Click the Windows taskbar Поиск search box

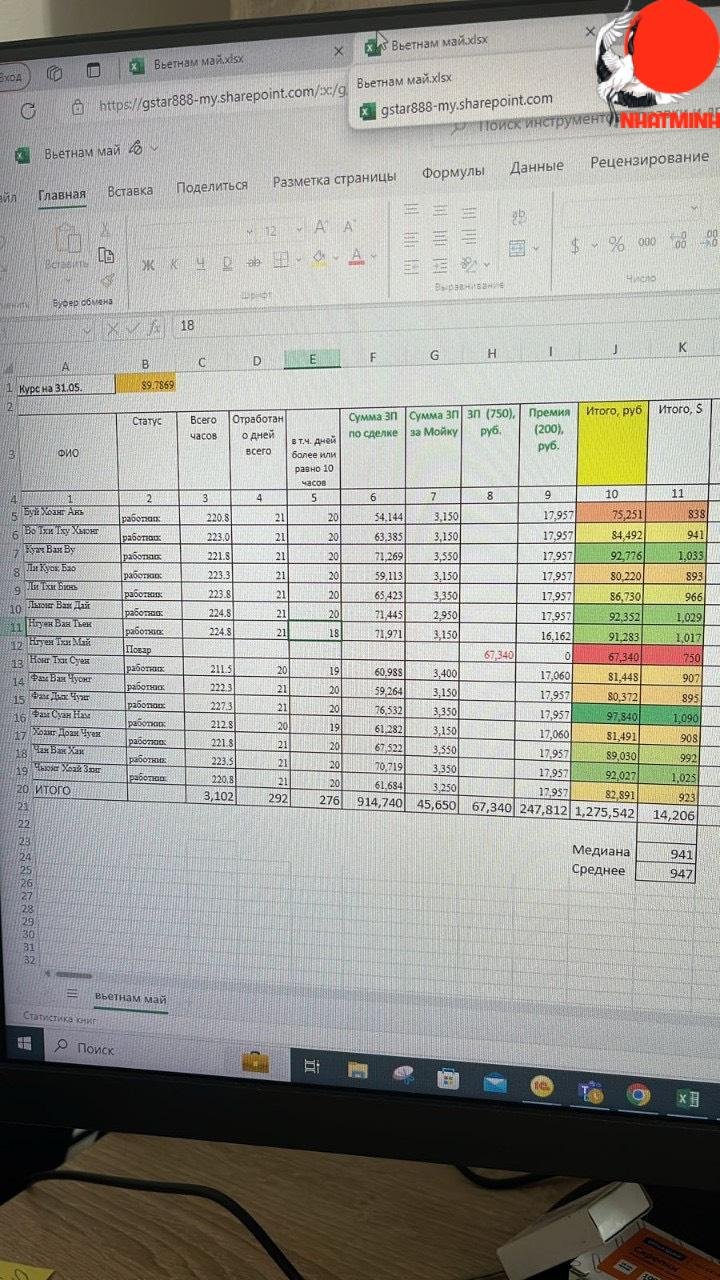click(x=140, y=1051)
